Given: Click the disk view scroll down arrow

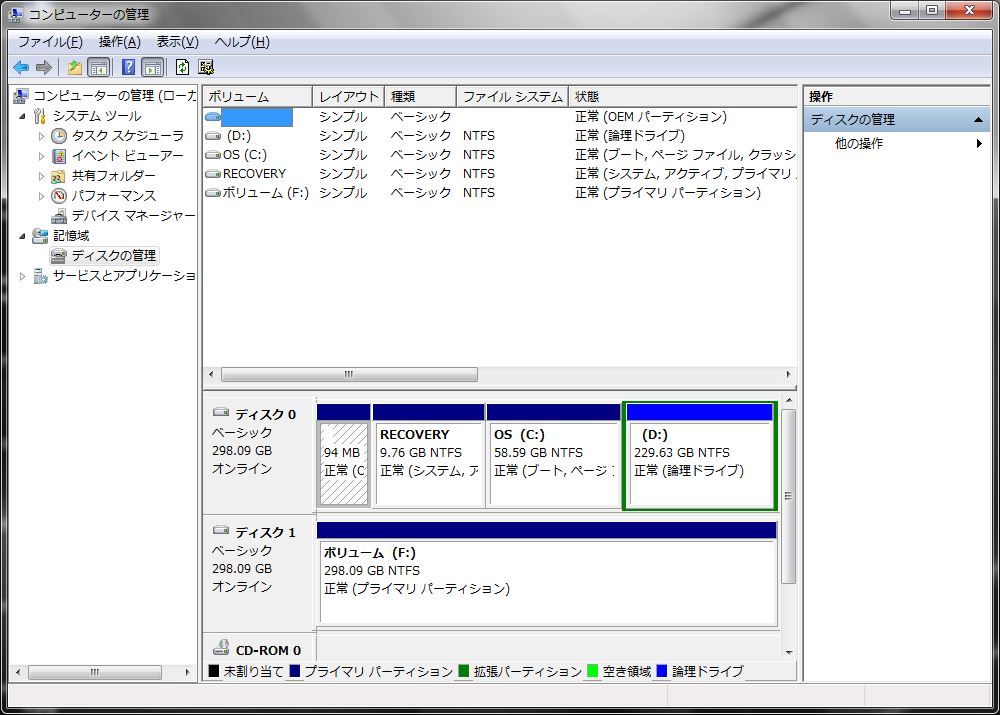Looking at the screenshot, I should 789,652.
